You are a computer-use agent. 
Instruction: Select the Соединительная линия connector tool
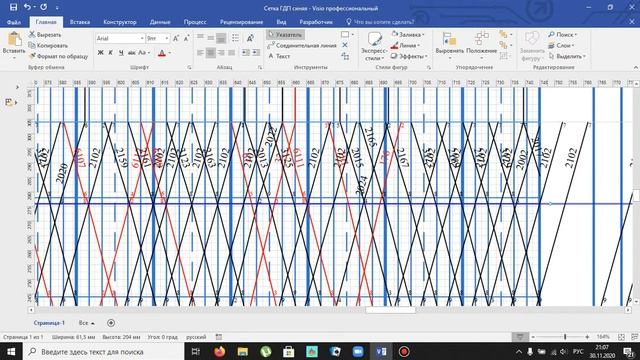point(302,45)
